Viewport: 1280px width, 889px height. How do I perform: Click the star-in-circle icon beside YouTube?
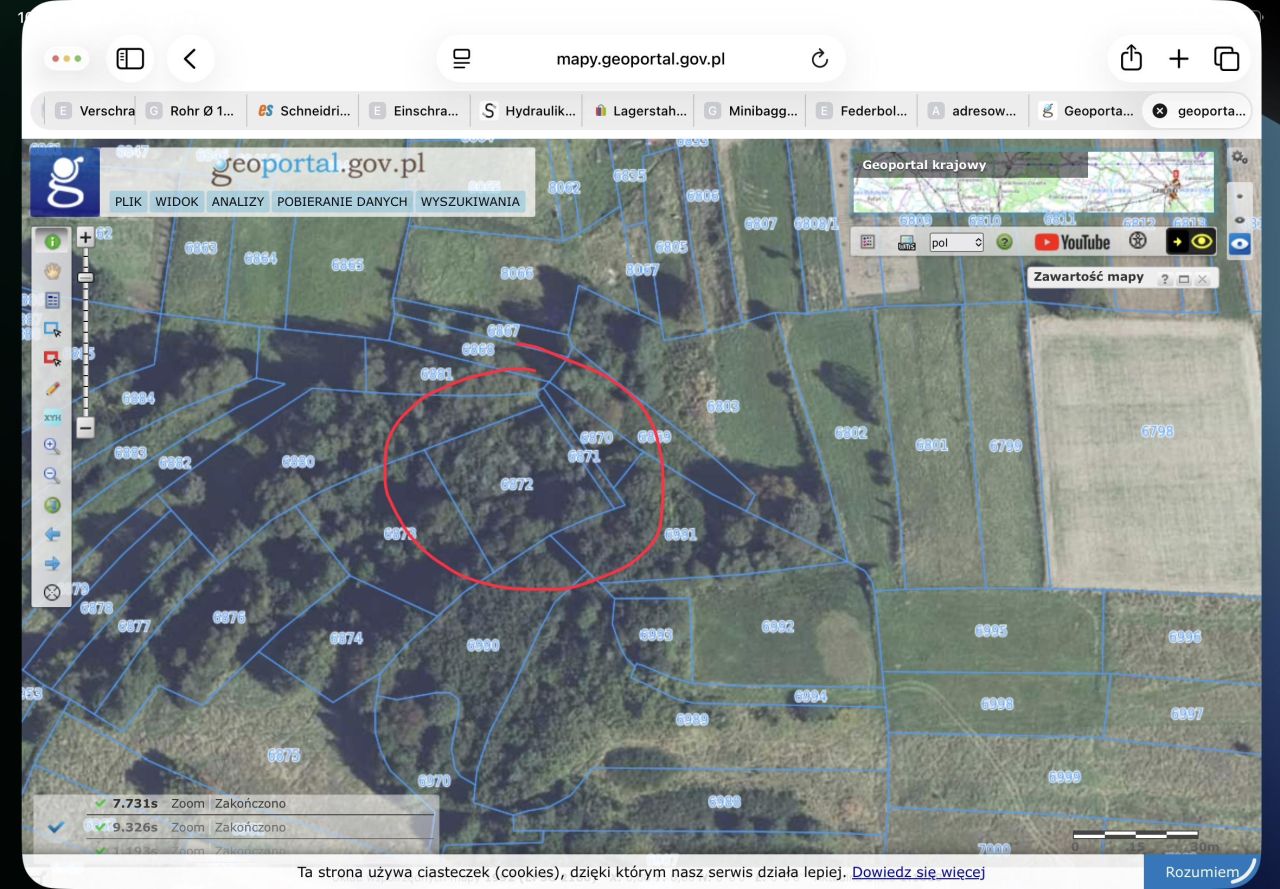(1137, 241)
